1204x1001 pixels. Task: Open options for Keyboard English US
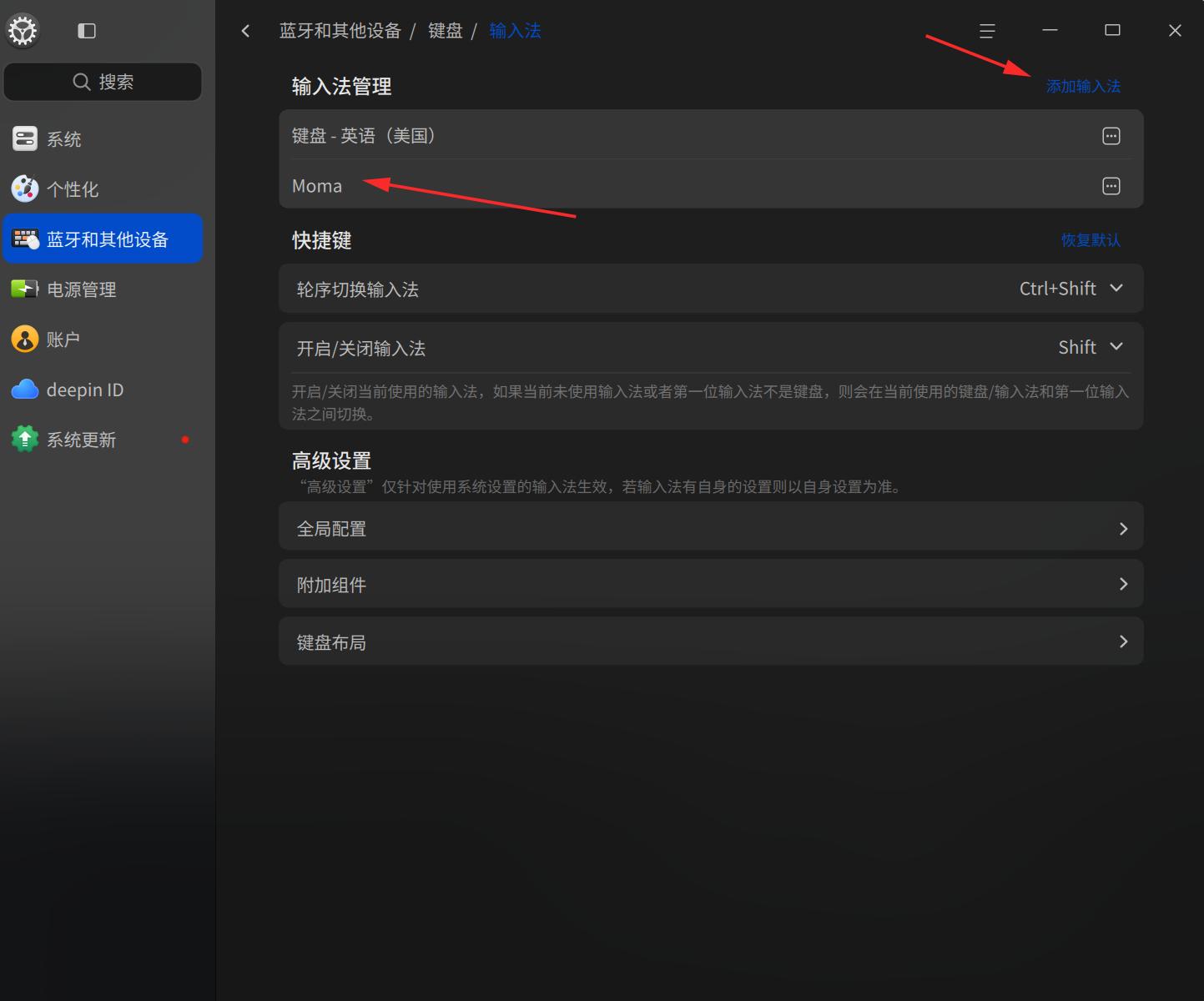(1111, 136)
